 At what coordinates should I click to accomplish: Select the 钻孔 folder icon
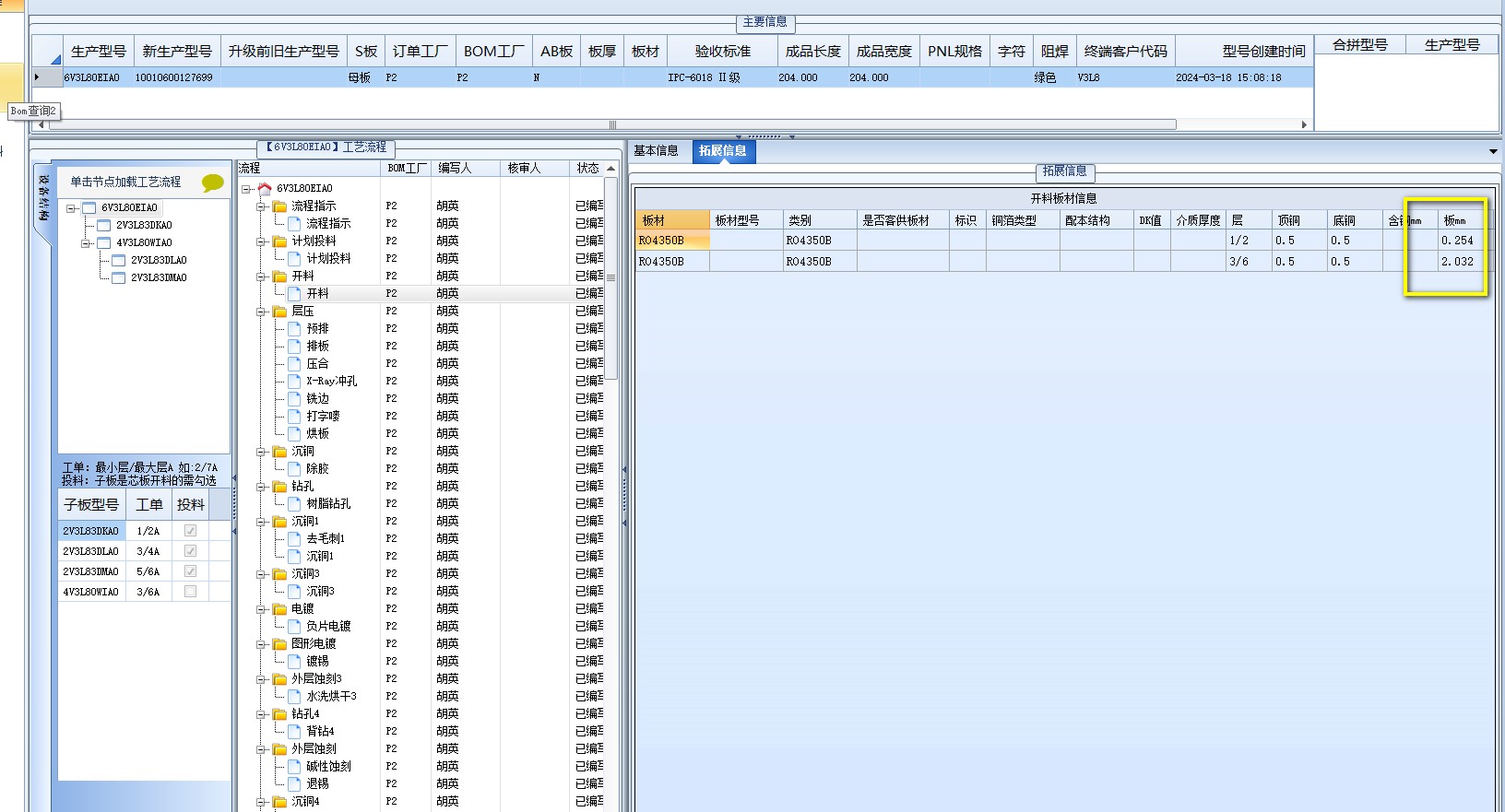coord(279,486)
